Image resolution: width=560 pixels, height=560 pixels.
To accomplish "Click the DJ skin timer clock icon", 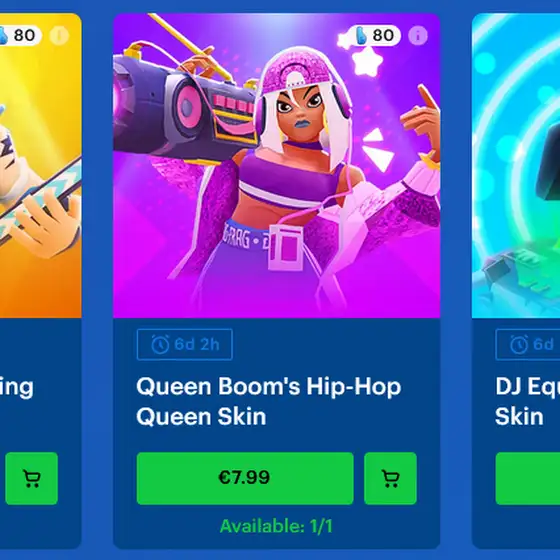I will tap(519, 345).
